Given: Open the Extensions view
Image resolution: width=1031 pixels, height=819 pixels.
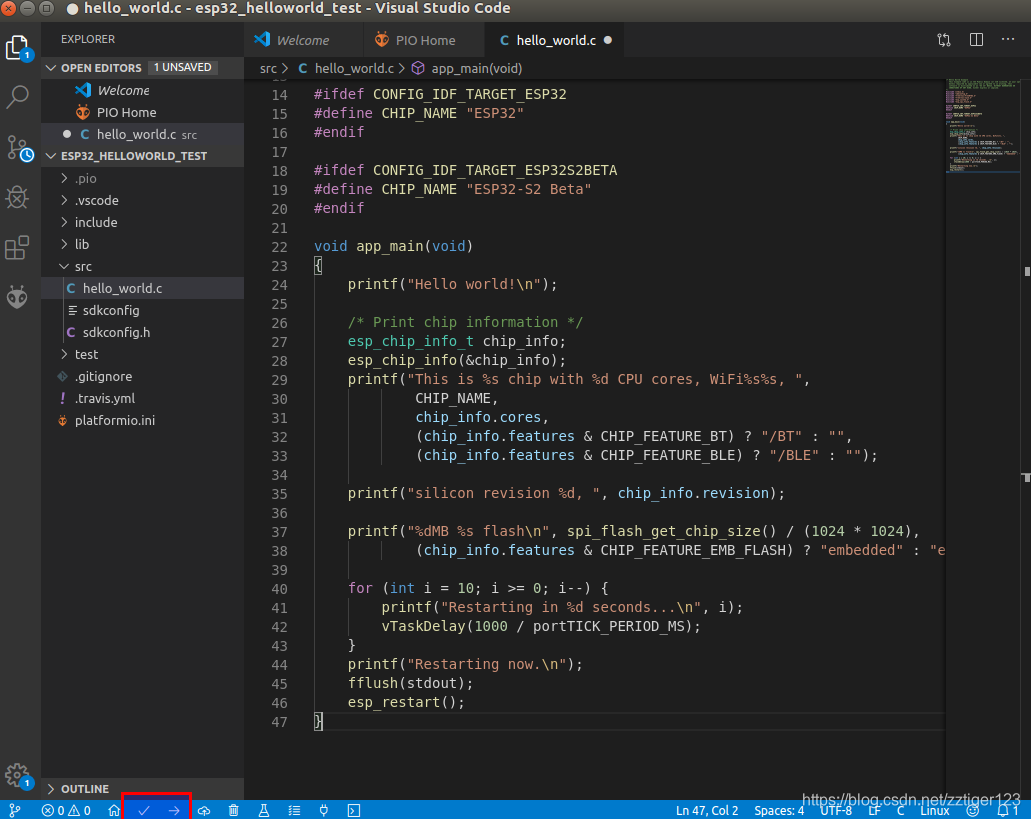Looking at the screenshot, I should pos(18,247).
